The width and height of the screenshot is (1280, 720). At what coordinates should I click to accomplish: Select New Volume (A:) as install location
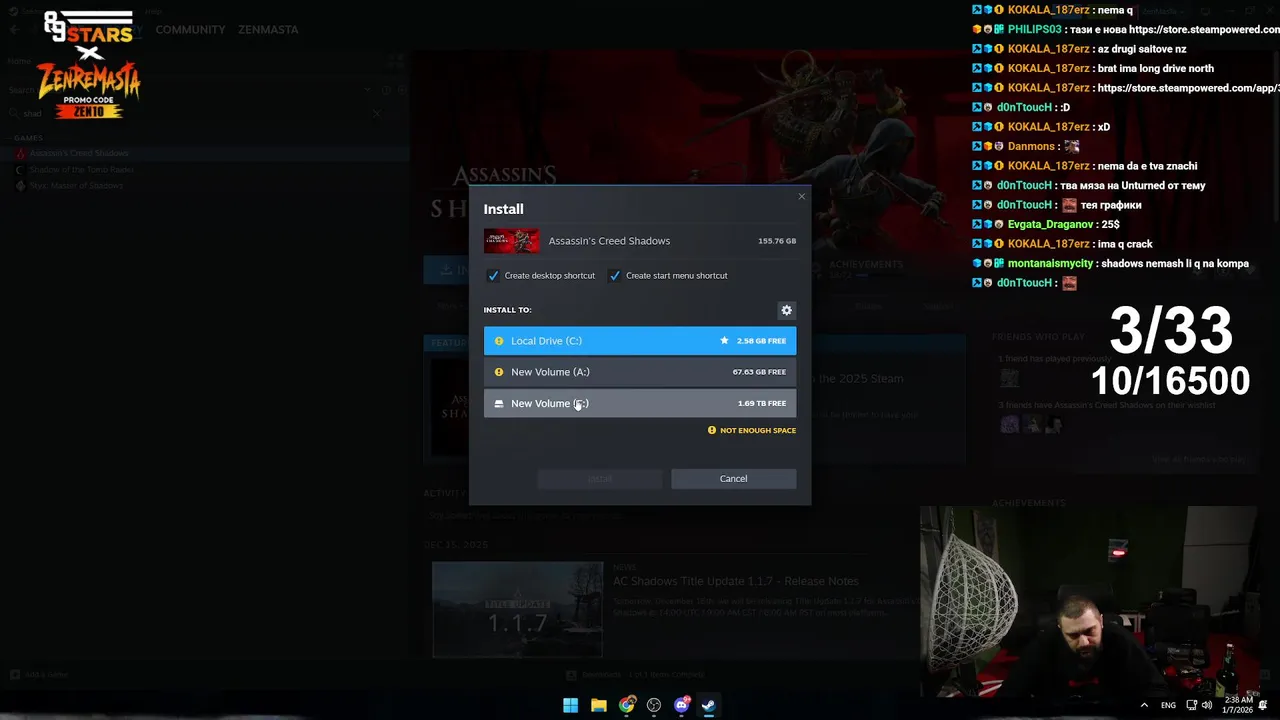click(640, 372)
